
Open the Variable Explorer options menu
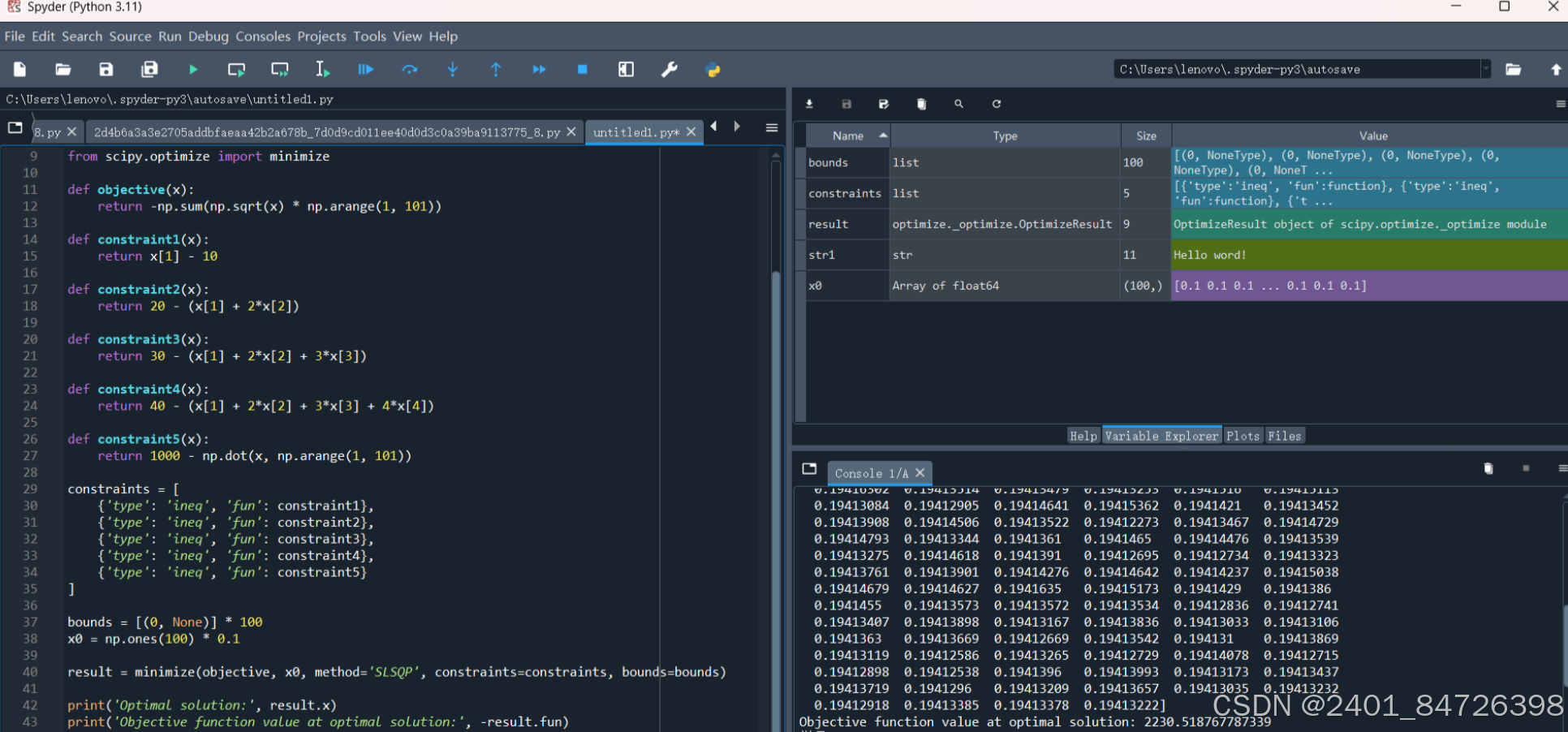(x=1561, y=104)
